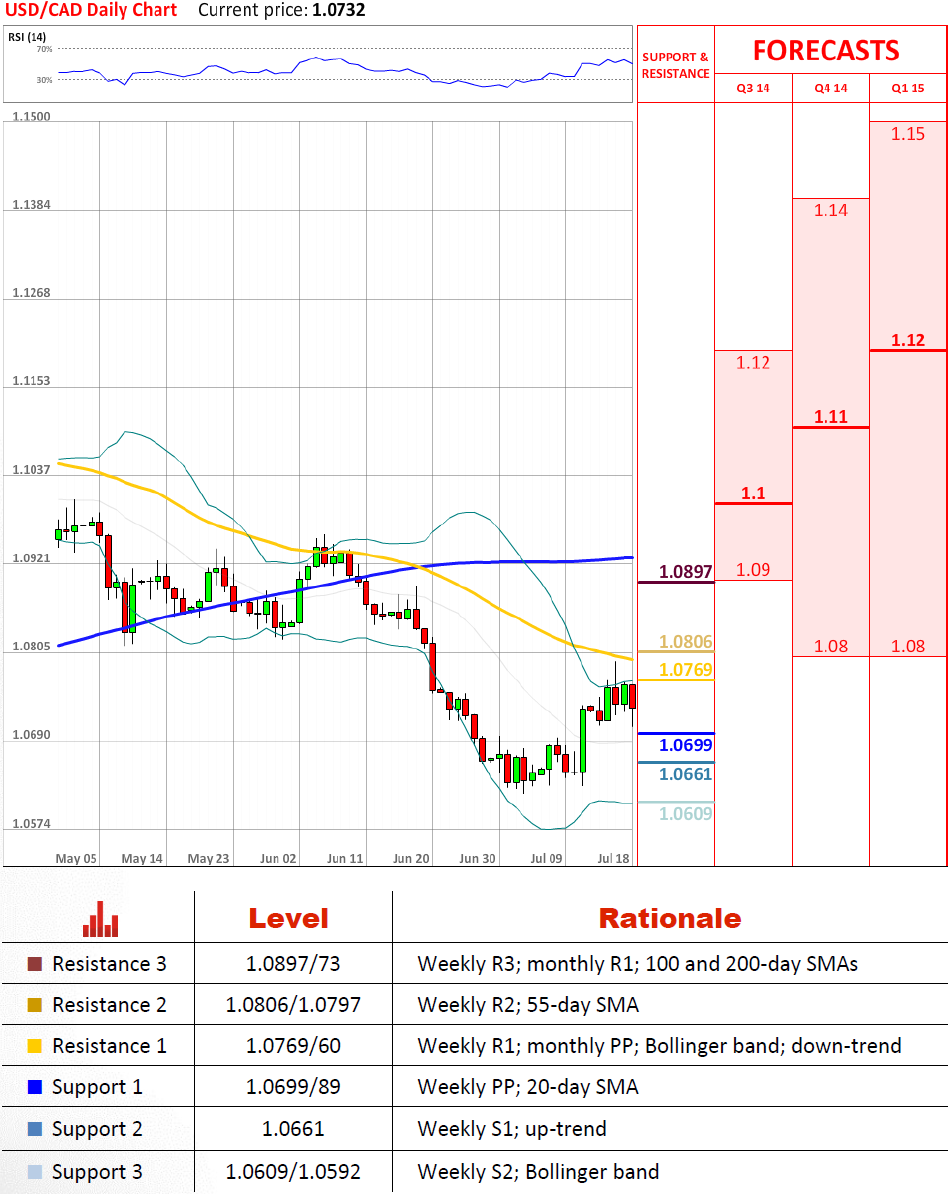Viewport: 950px width, 1194px height.
Task: Click the 1.0661 level cell in table
Action: pos(293,1129)
